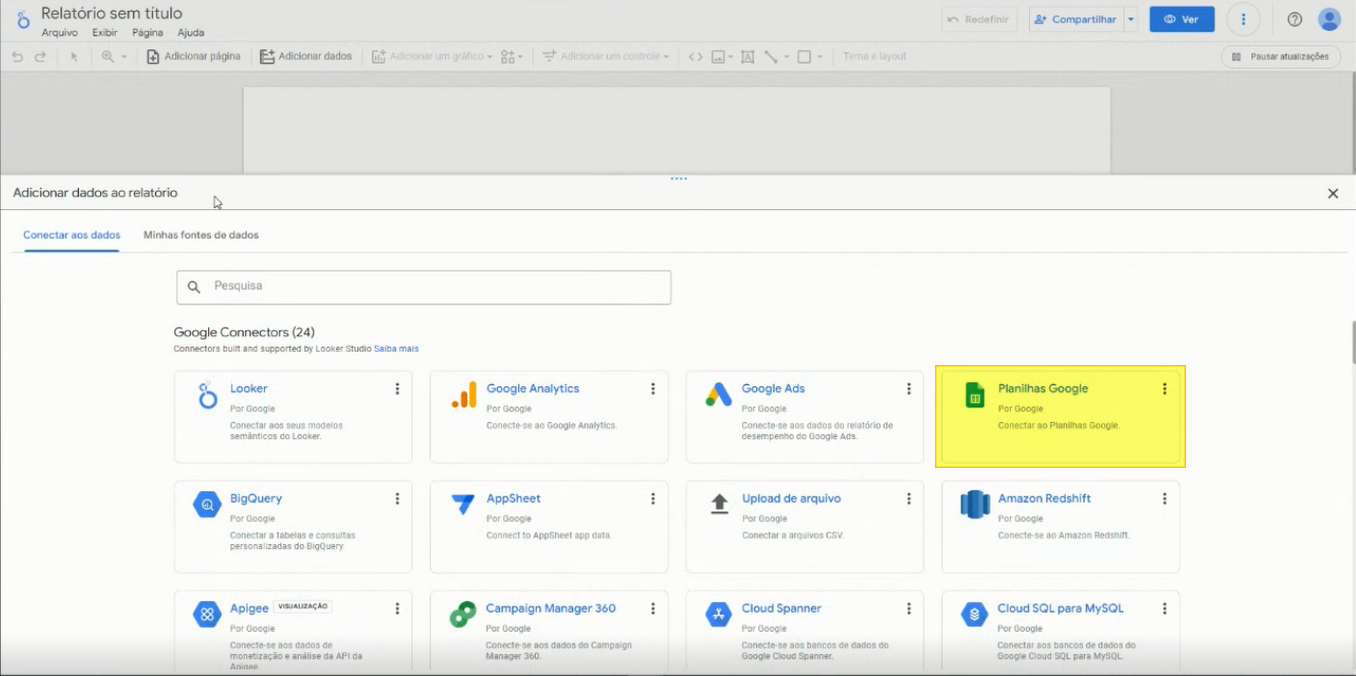Open options menu for Upload de arquivo

coord(909,499)
